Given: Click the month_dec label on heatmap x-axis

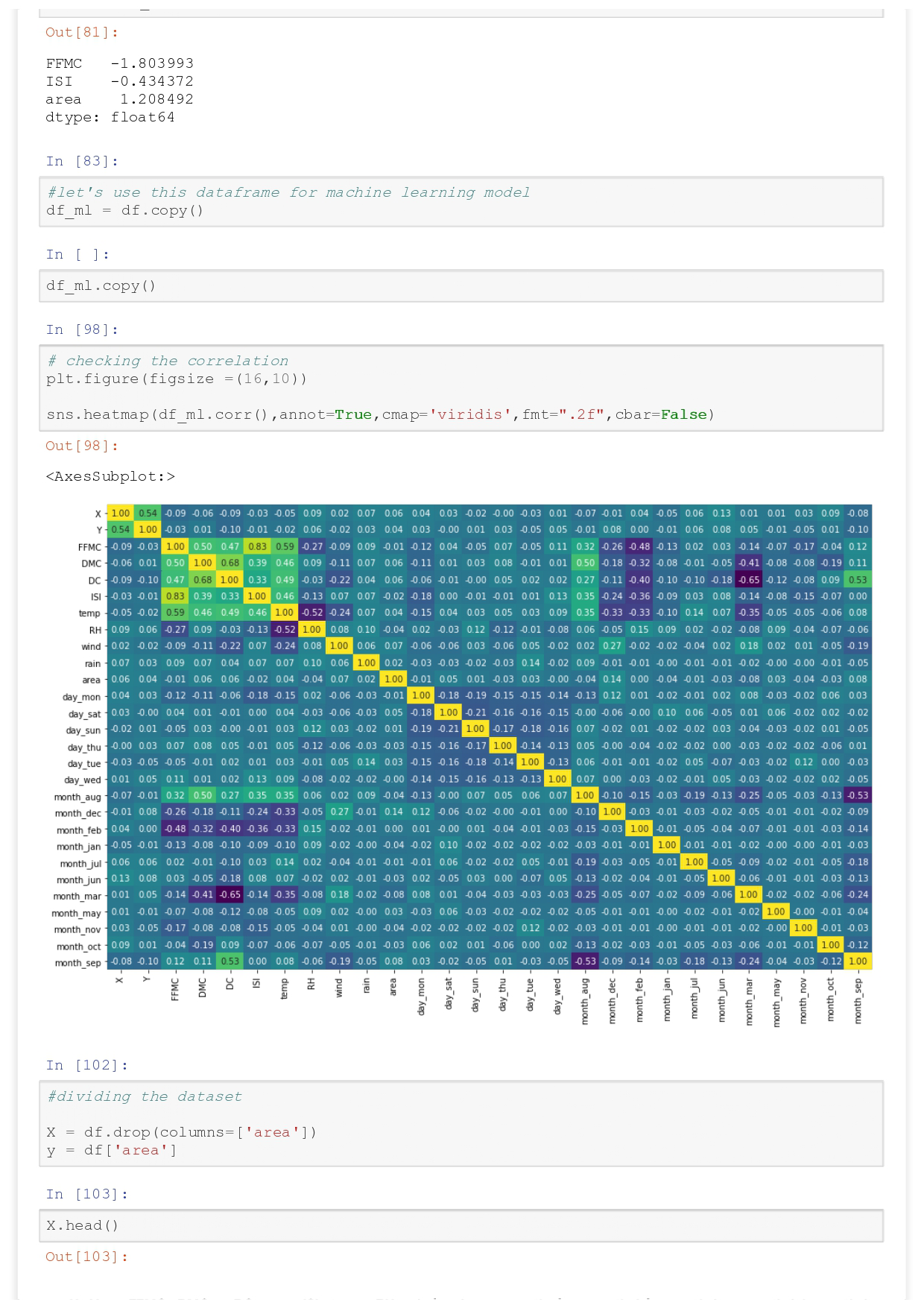Looking at the screenshot, I should pos(612,999).
